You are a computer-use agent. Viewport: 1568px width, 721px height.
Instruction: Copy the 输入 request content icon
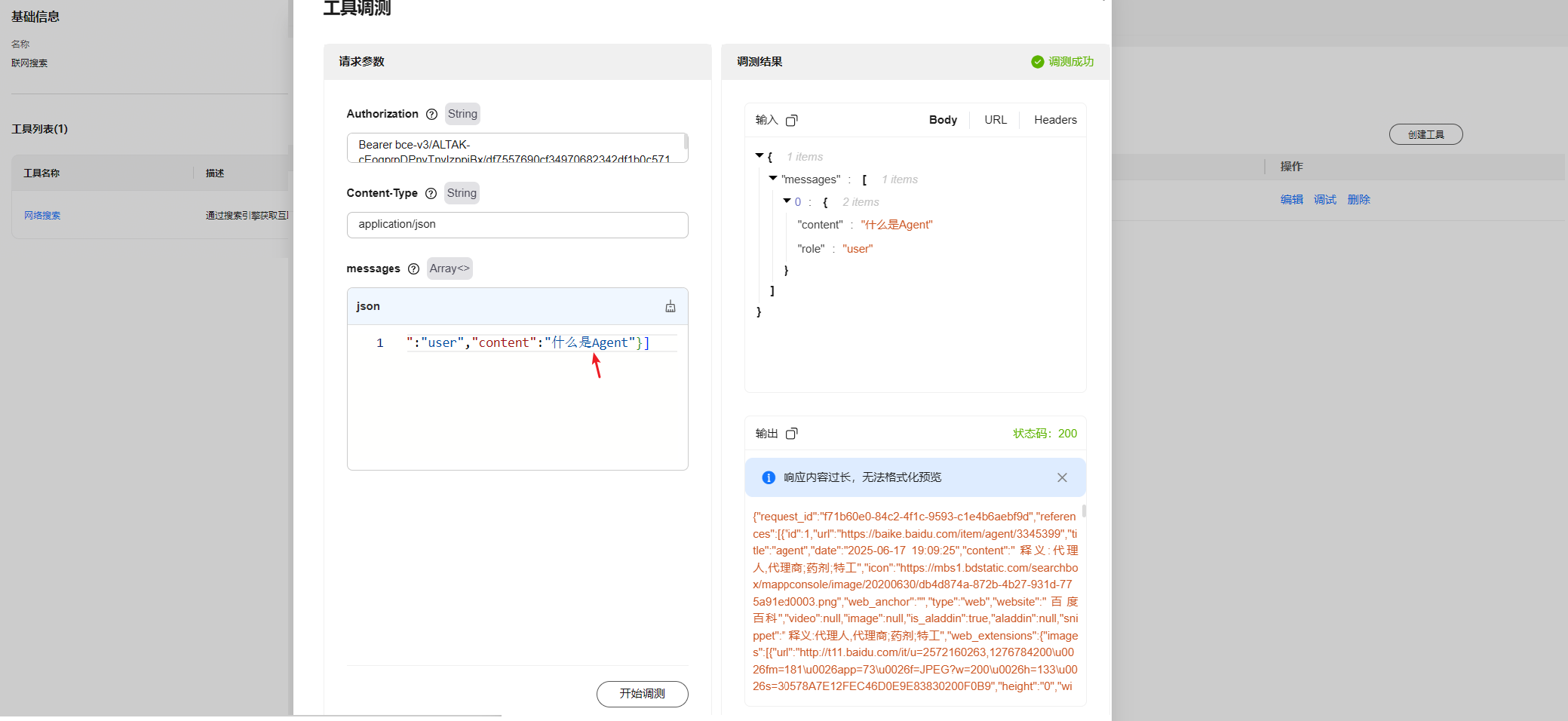coord(791,121)
